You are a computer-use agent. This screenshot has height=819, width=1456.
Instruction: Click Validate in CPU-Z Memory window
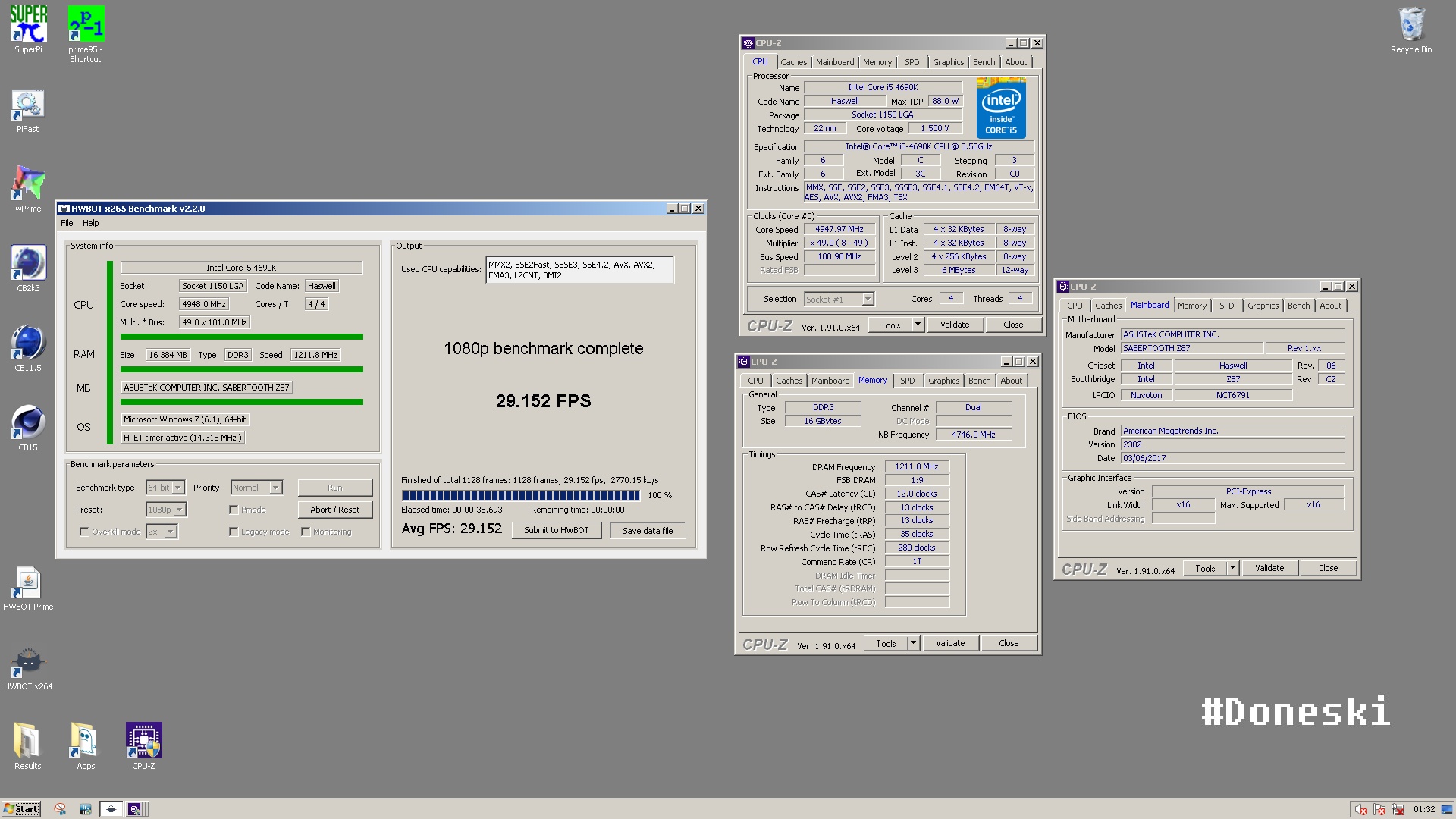(949, 643)
